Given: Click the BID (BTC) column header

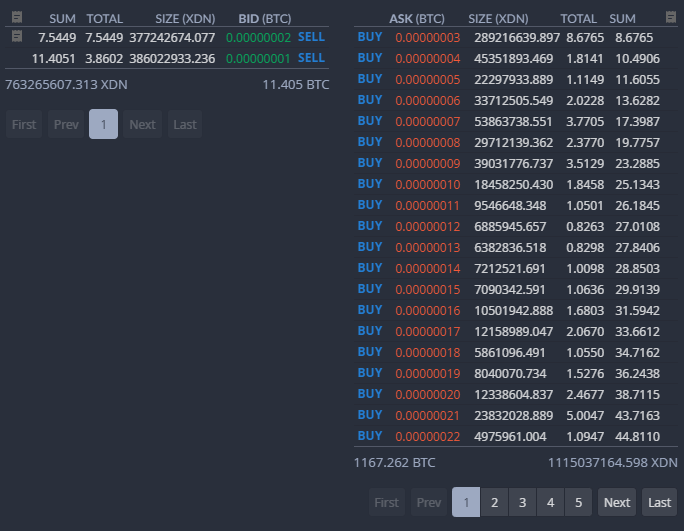Looking at the screenshot, I should [x=265, y=19].
